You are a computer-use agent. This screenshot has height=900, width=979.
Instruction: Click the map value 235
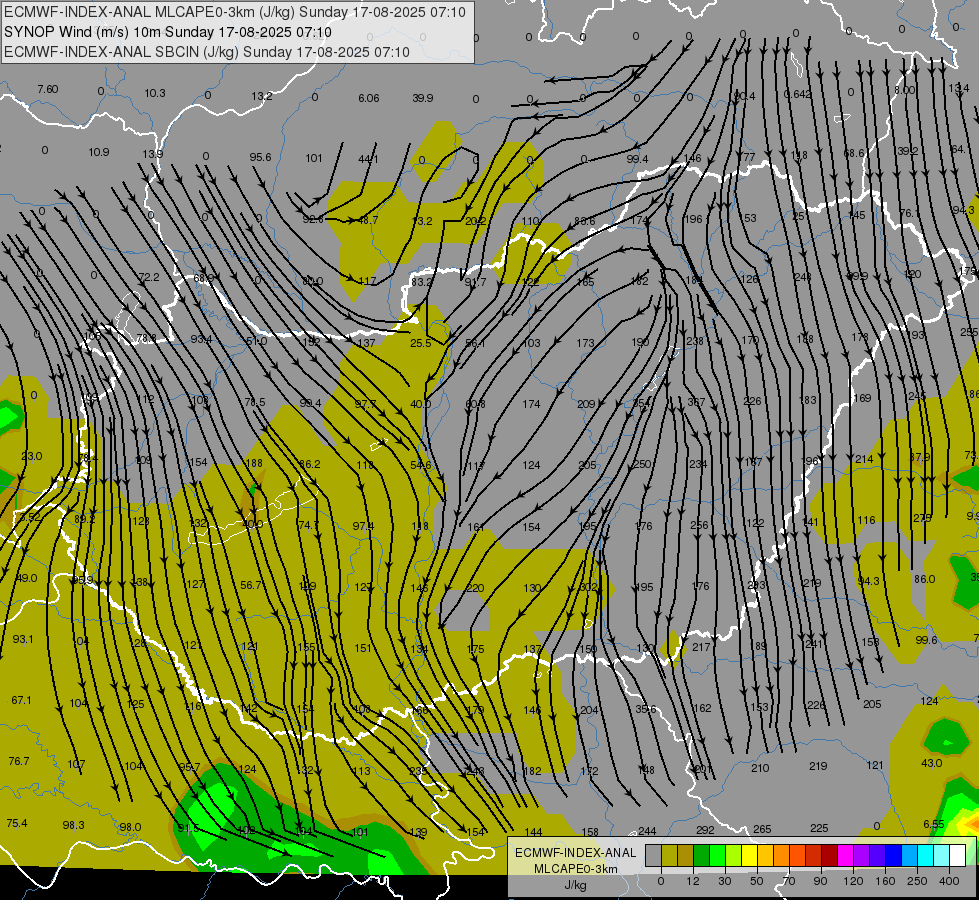tap(418, 771)
